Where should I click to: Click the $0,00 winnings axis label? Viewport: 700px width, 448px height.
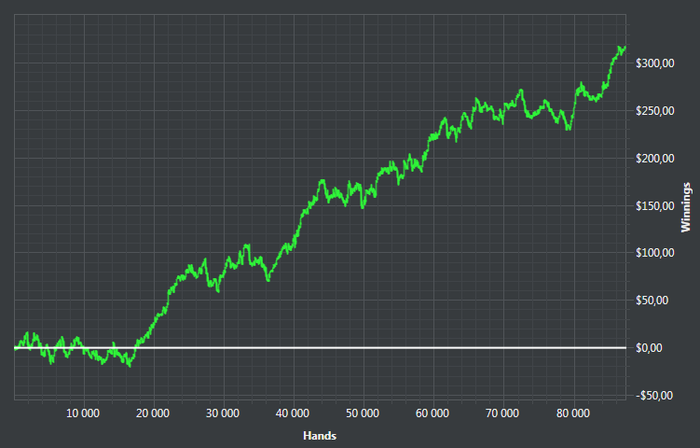650,348
